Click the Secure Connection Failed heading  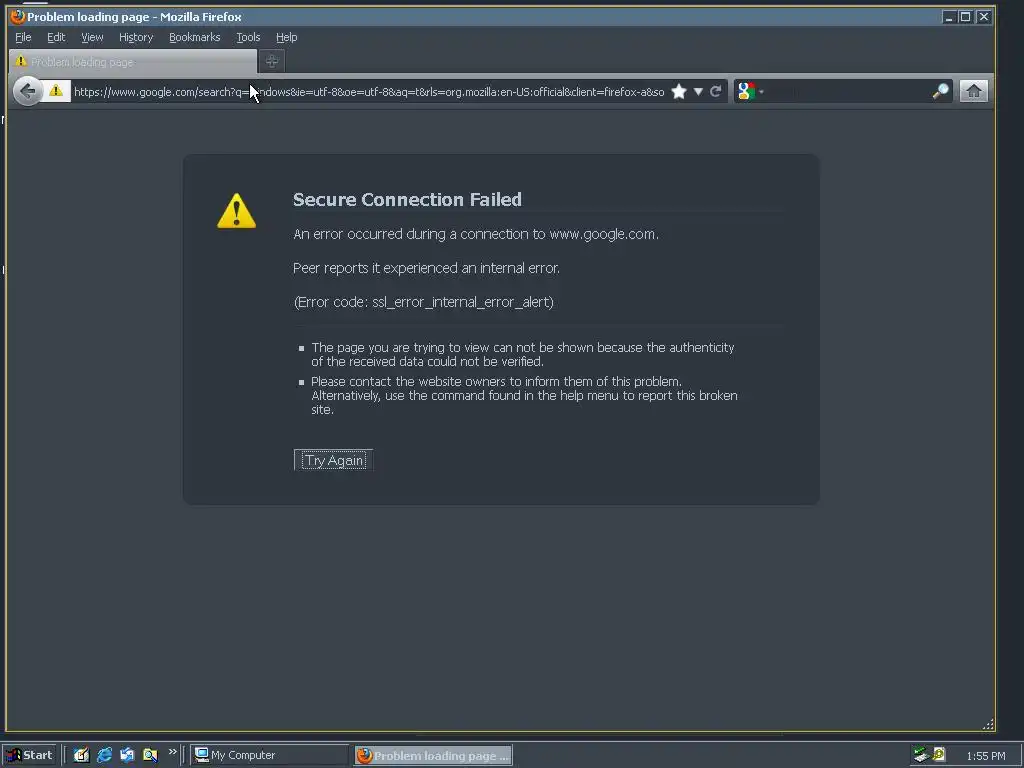coord(407,199)
